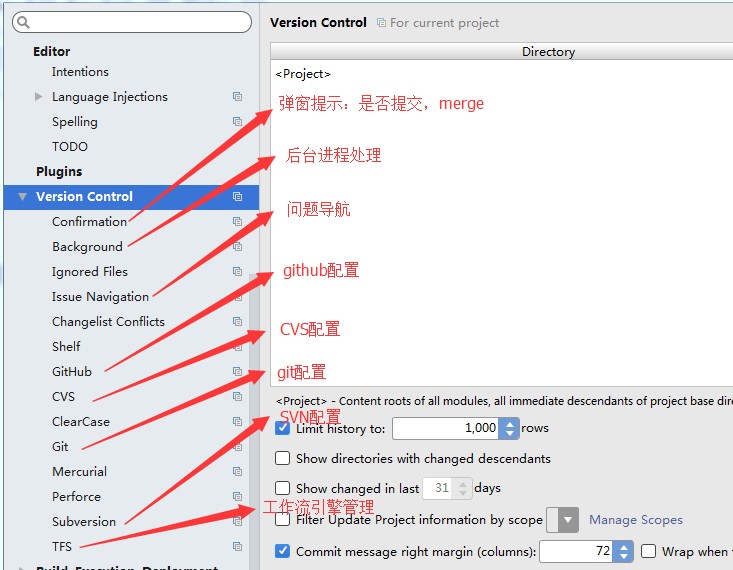Click project-level icon beside Changelist Conflicts
733x570 pixels.
click(x=237, y=321)
